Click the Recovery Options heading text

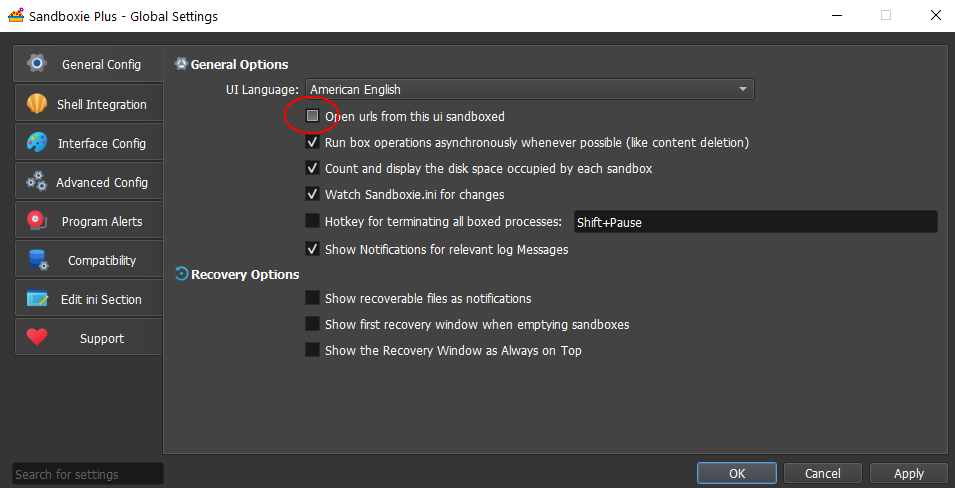(245, 275)
